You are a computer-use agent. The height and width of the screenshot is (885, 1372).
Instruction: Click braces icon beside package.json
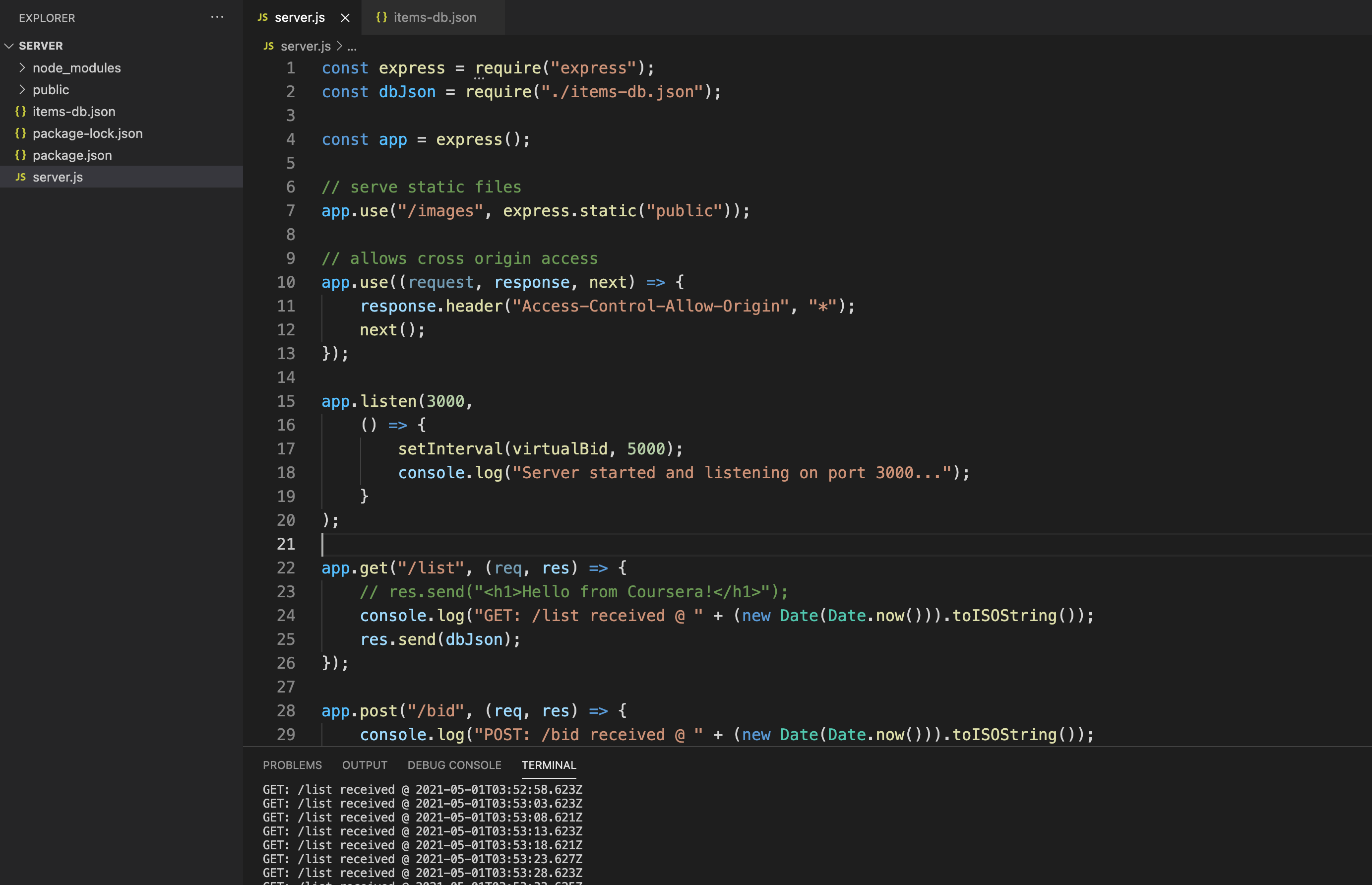(x=21, y=155)
